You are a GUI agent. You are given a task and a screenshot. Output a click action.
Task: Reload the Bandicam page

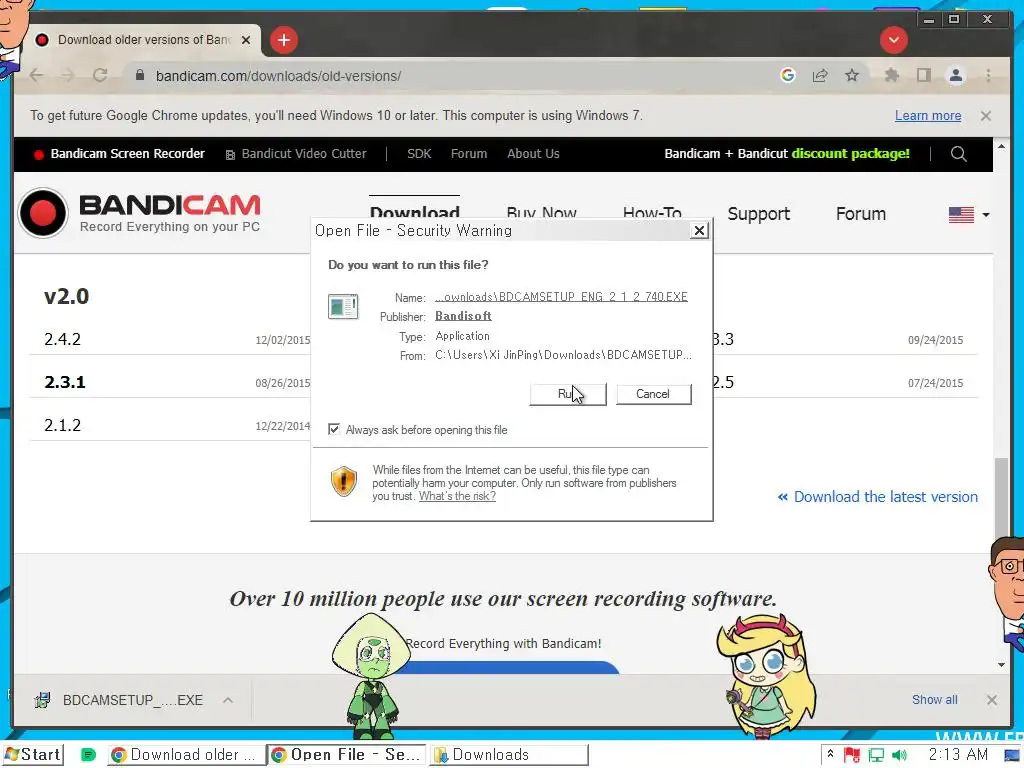point(100,76)
